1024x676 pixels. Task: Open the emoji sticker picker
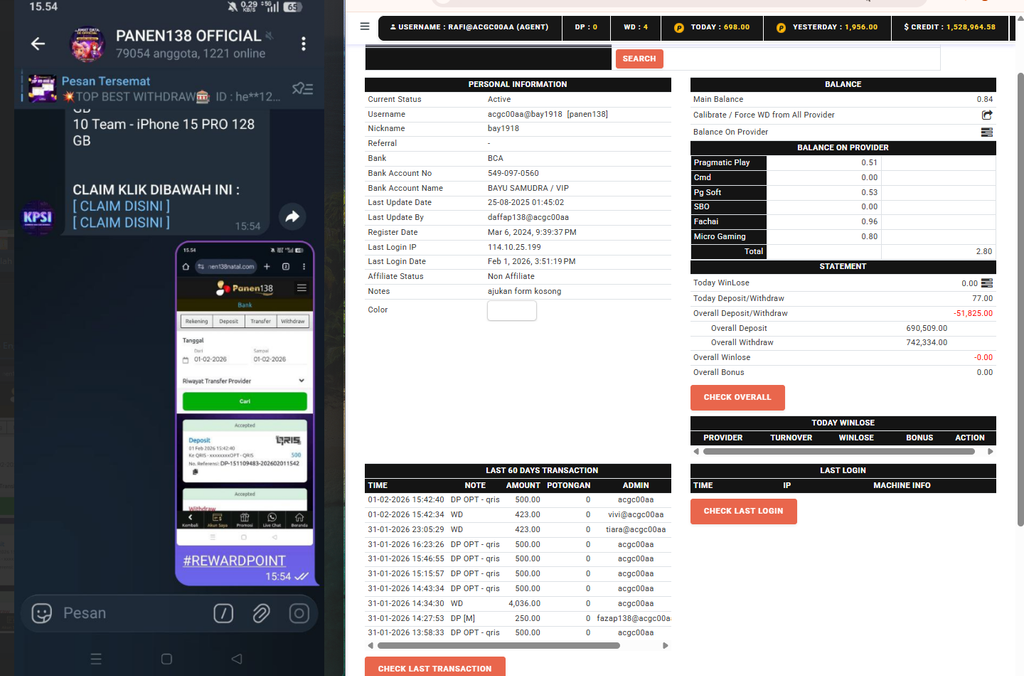42,613
